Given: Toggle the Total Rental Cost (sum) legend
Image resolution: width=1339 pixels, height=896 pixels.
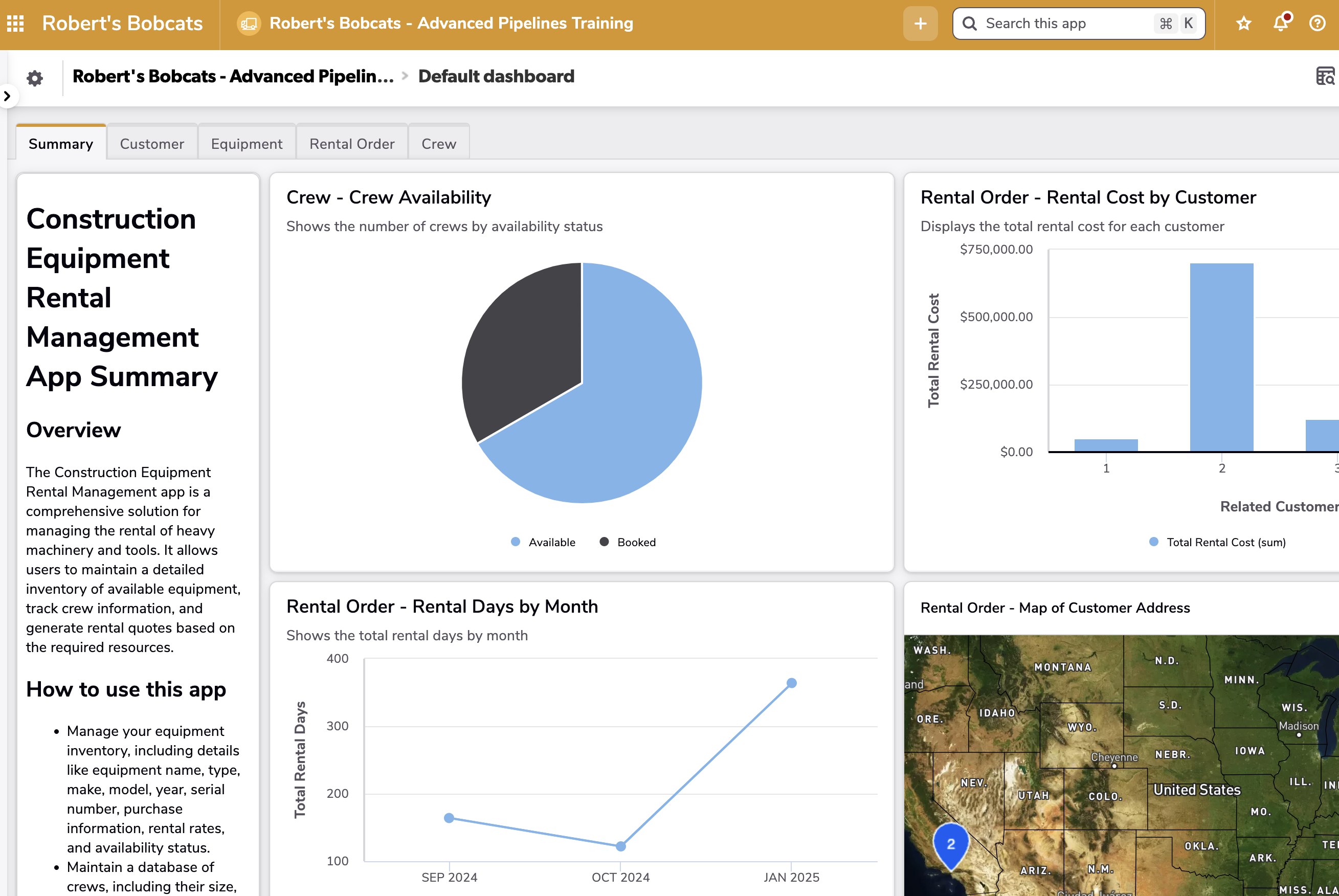Looking at the screenshot, I should pyautogui.click(x=1217, y=542).
